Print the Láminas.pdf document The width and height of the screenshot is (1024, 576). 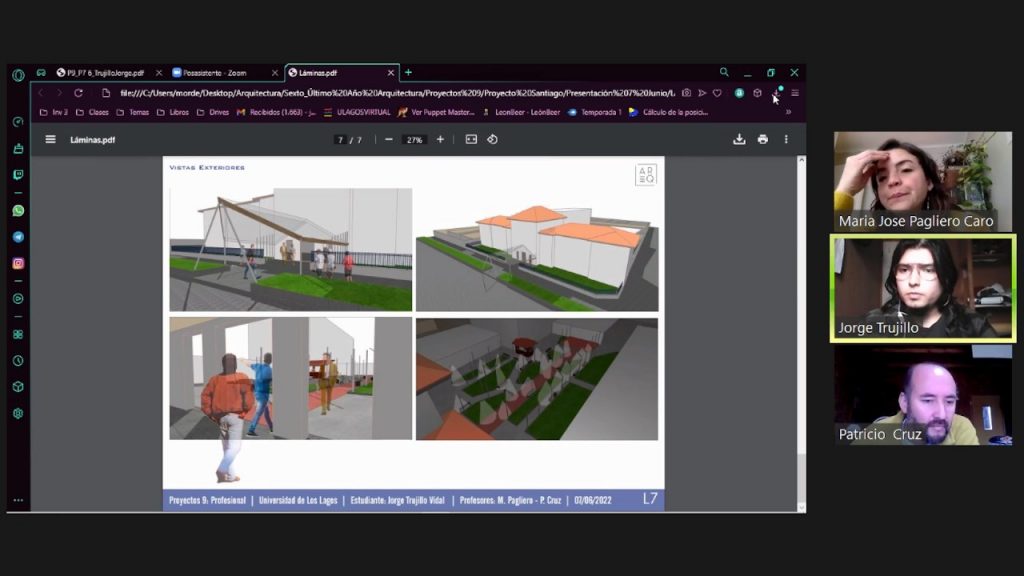(x=763, y=139)
